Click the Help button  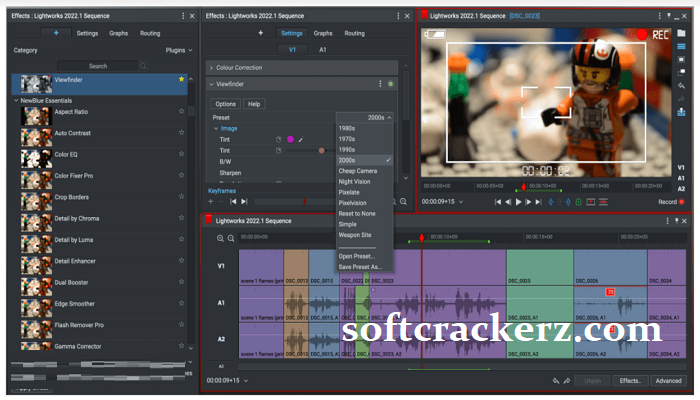point(254,104)
